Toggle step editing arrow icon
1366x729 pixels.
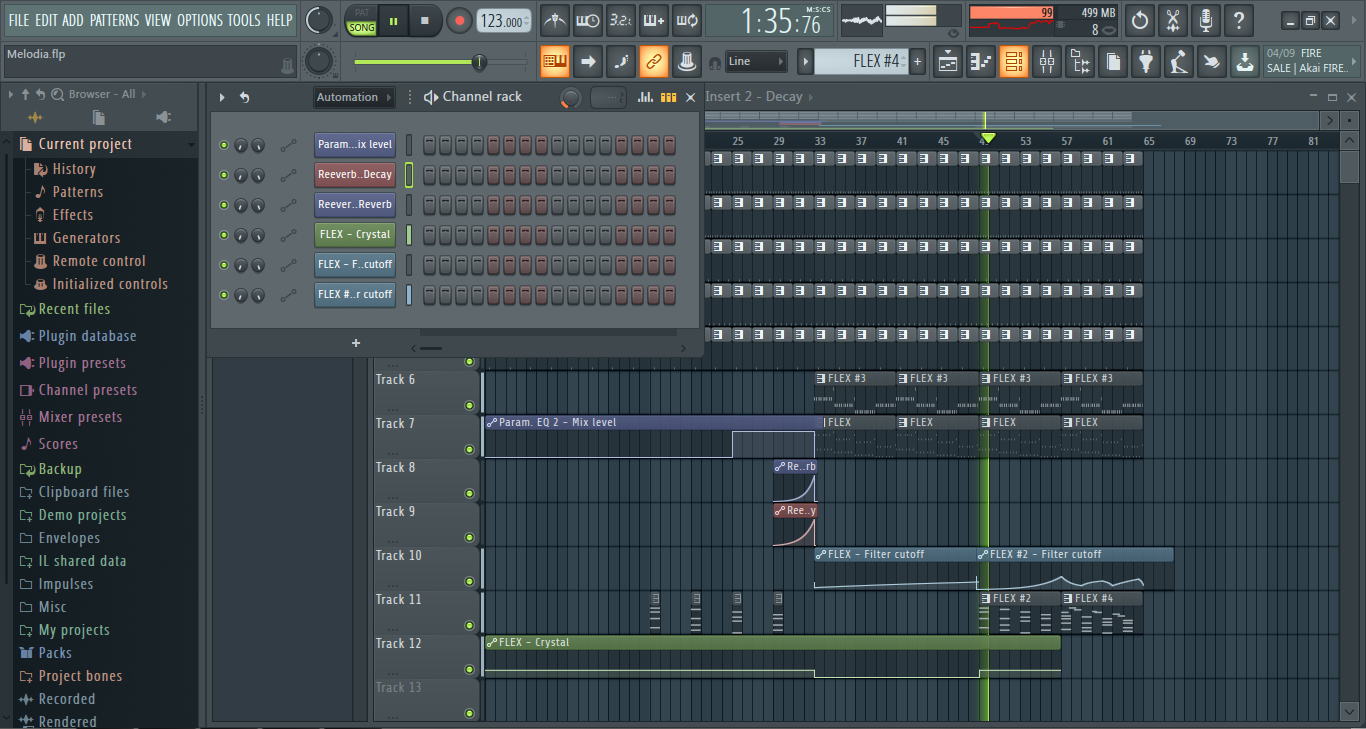(x=588, y=62)
